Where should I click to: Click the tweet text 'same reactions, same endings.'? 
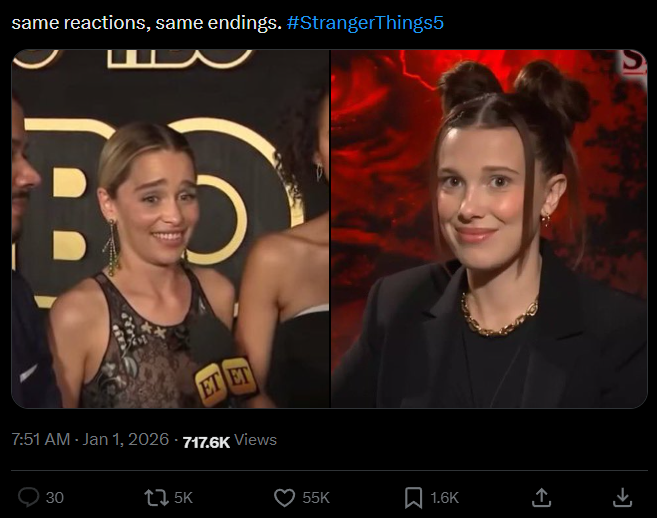coord(147,23)
